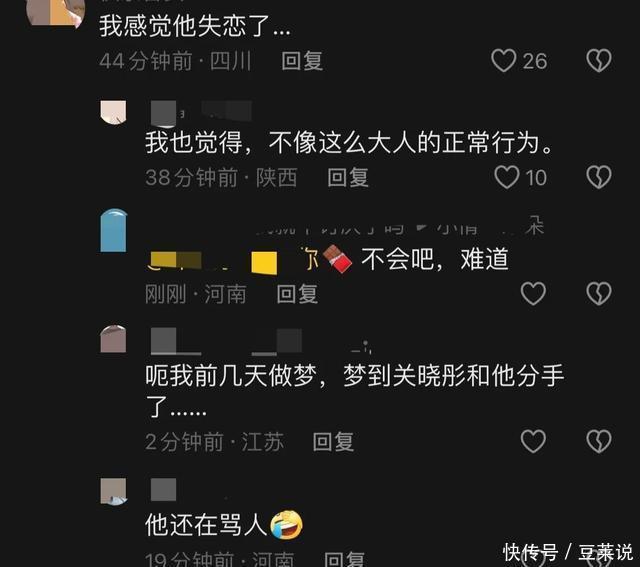The height and width of the screenshot is (567, 640).
Task: Select comment text 不会吧，难道
Action: click(x=435, y=259)
